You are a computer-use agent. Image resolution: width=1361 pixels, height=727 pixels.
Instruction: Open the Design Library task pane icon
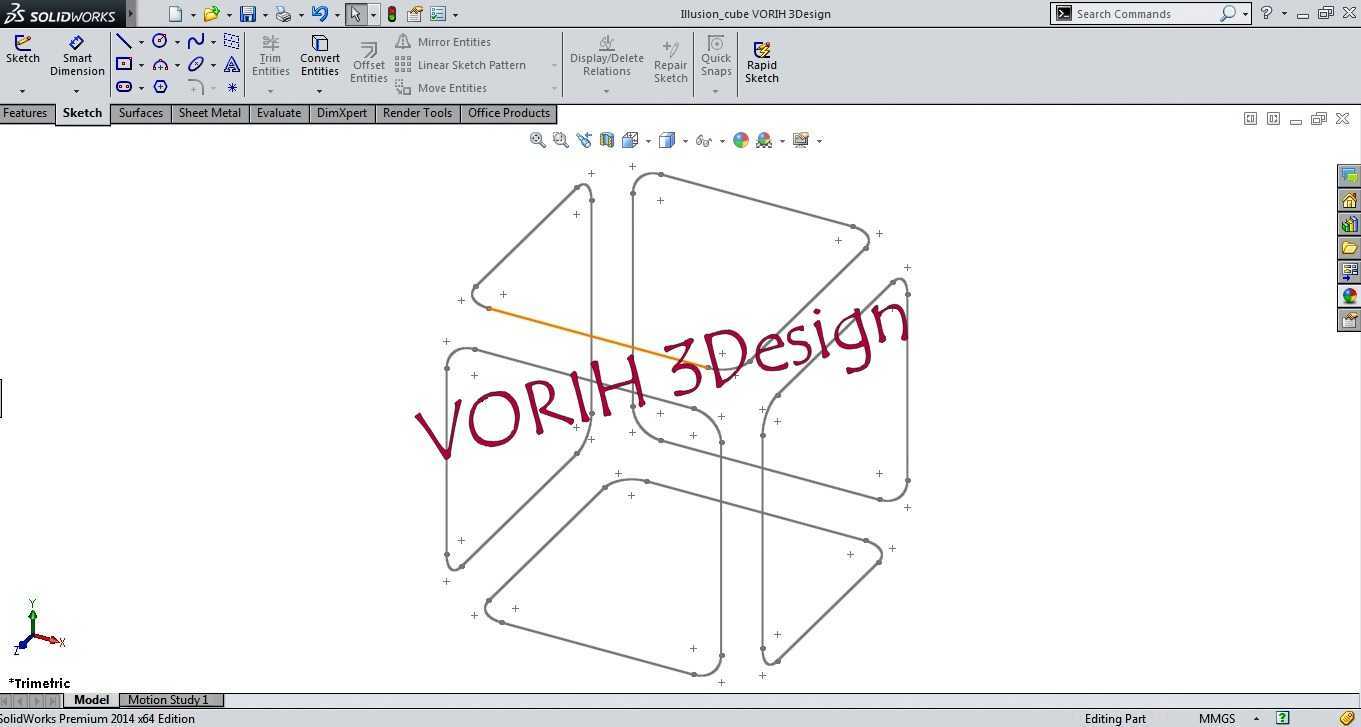pyautogui.click(x=1350, y=224)
